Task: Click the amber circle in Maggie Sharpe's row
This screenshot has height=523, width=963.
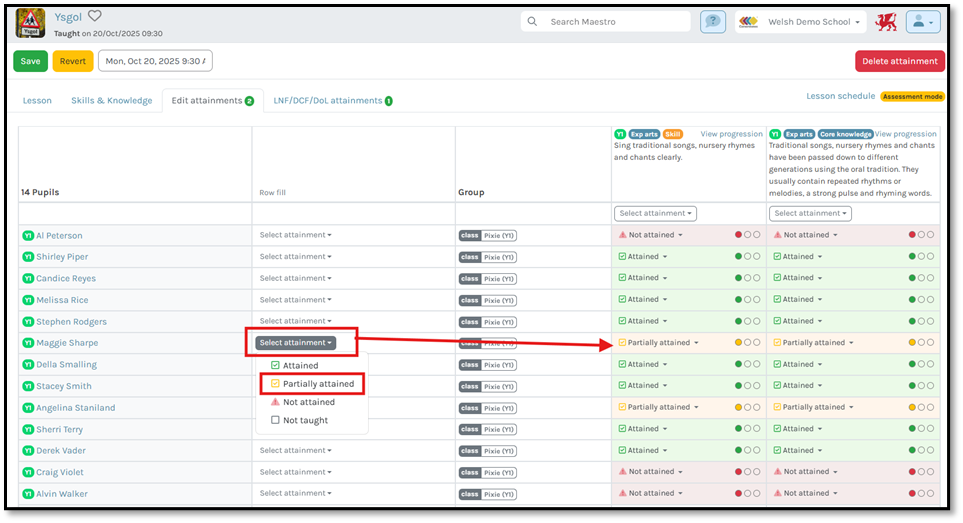Action: [x=739, y=343]
